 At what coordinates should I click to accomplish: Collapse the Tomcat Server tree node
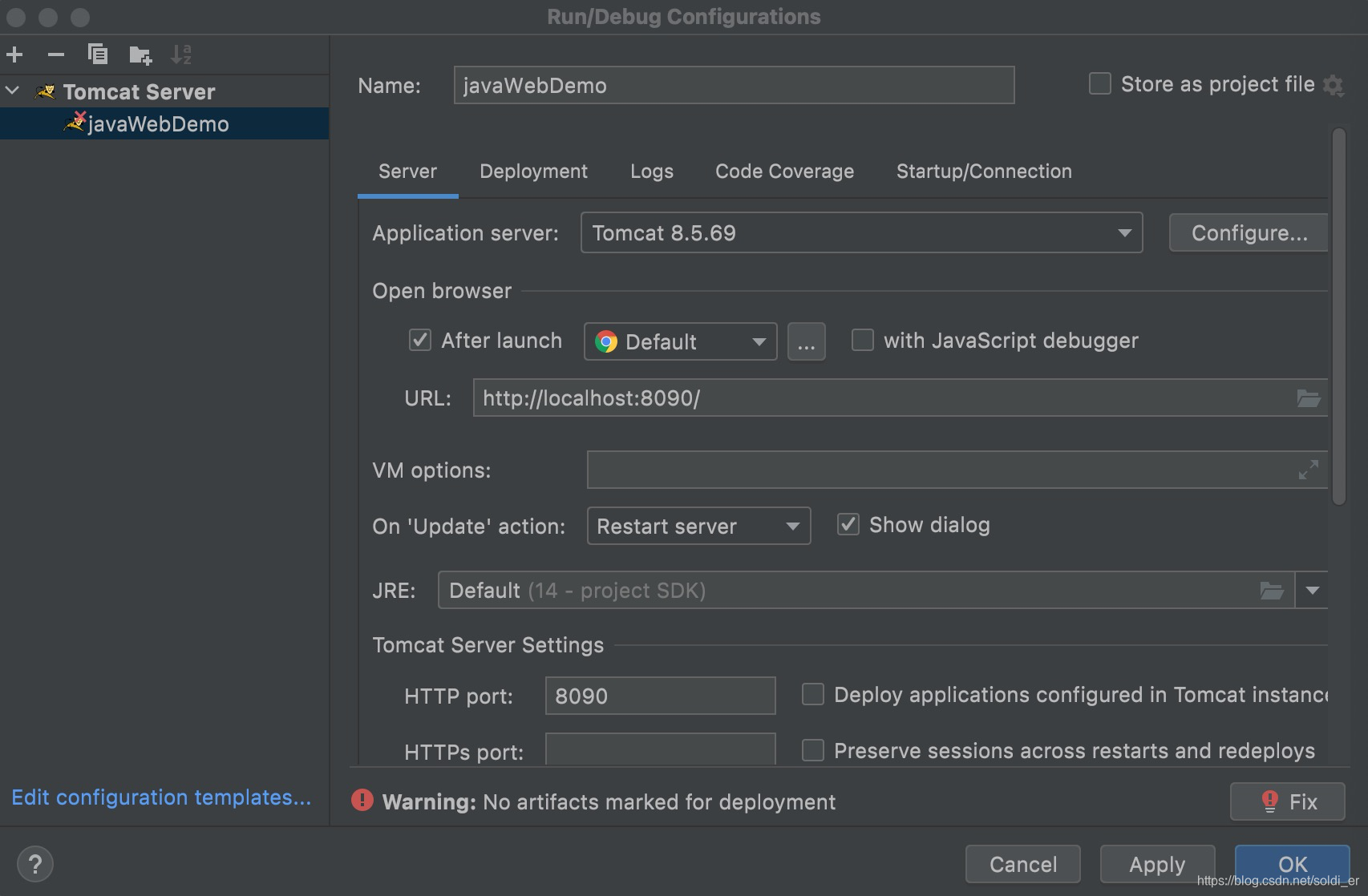pyautogui.click(x=12, y=91)
